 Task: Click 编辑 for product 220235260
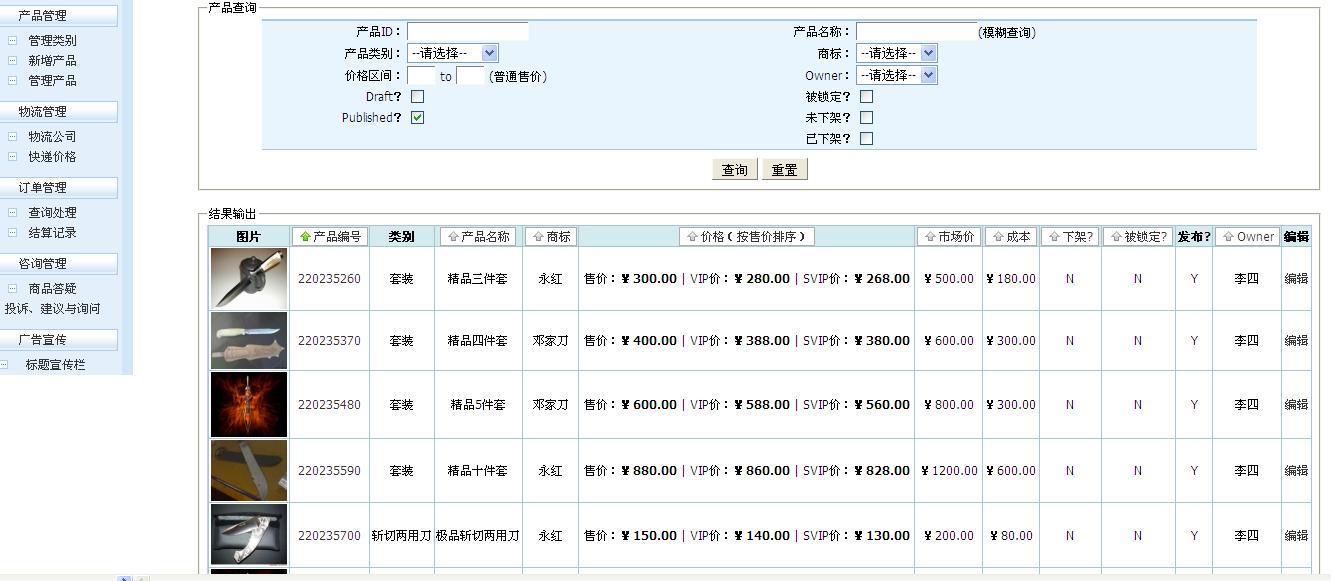(1296, 279)
